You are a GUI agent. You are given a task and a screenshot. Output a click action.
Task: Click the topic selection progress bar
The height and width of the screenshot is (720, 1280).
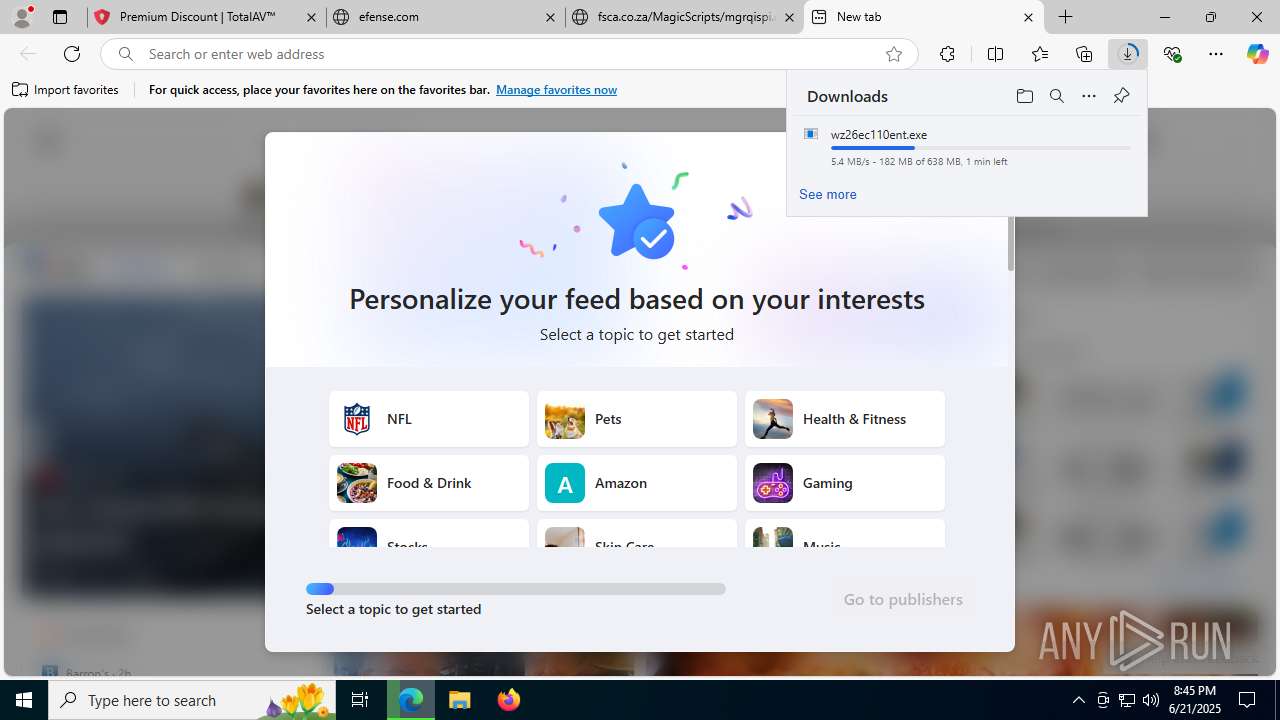tap(516, 589)
